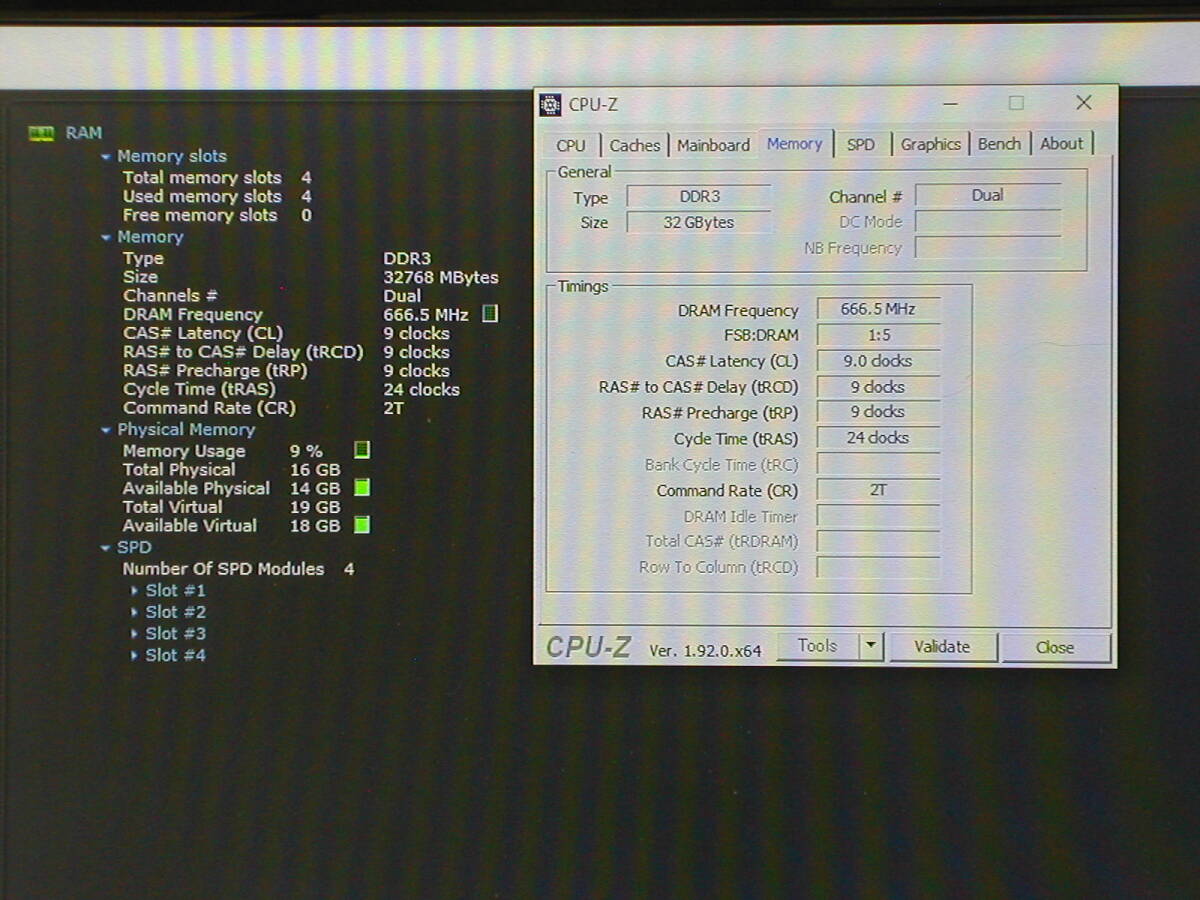Viewport: 1200px width, 900px height.
Task: Open the About tab
Action: point(1062,144)
